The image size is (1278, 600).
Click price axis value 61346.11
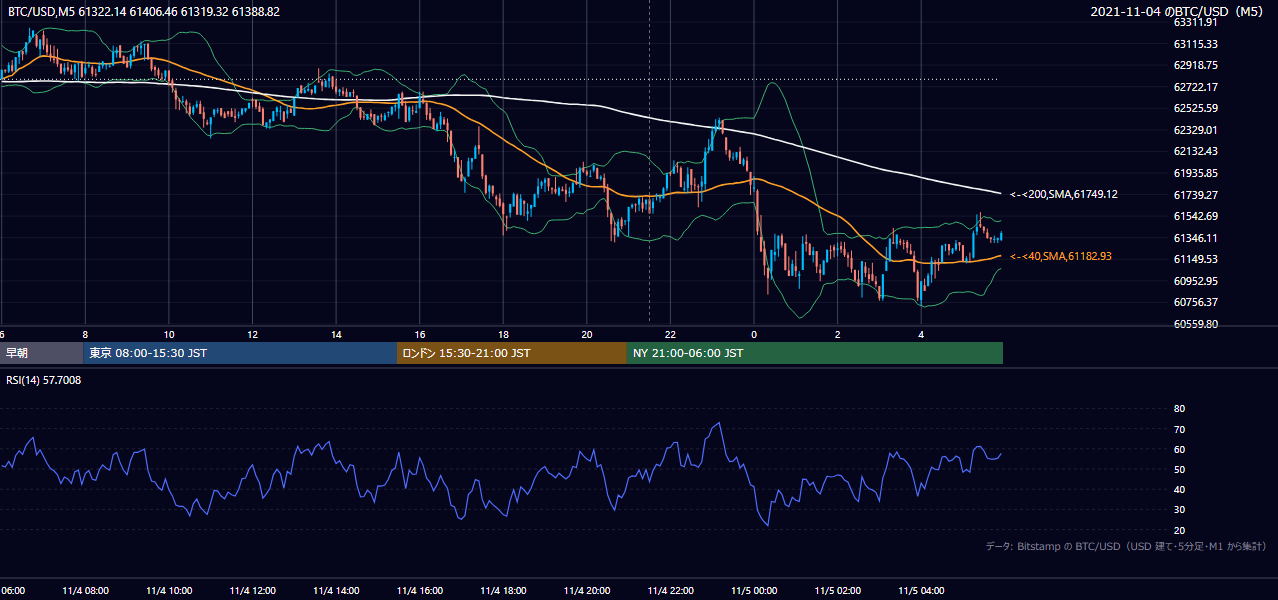pos(1195,238)
